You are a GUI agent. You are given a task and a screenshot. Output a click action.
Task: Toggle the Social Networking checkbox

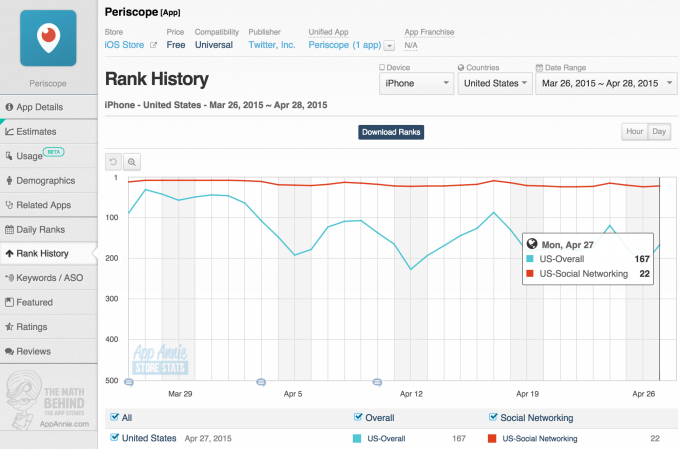(494, 418)
